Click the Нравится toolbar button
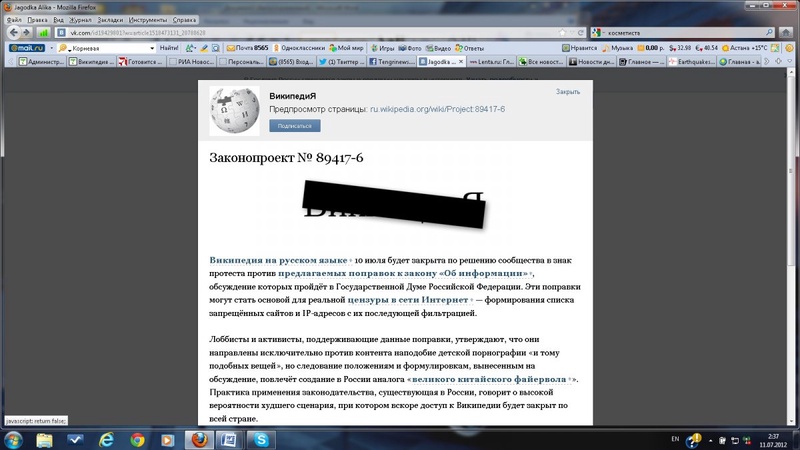This screenshot has width=800, height=450. click(580, 48)
